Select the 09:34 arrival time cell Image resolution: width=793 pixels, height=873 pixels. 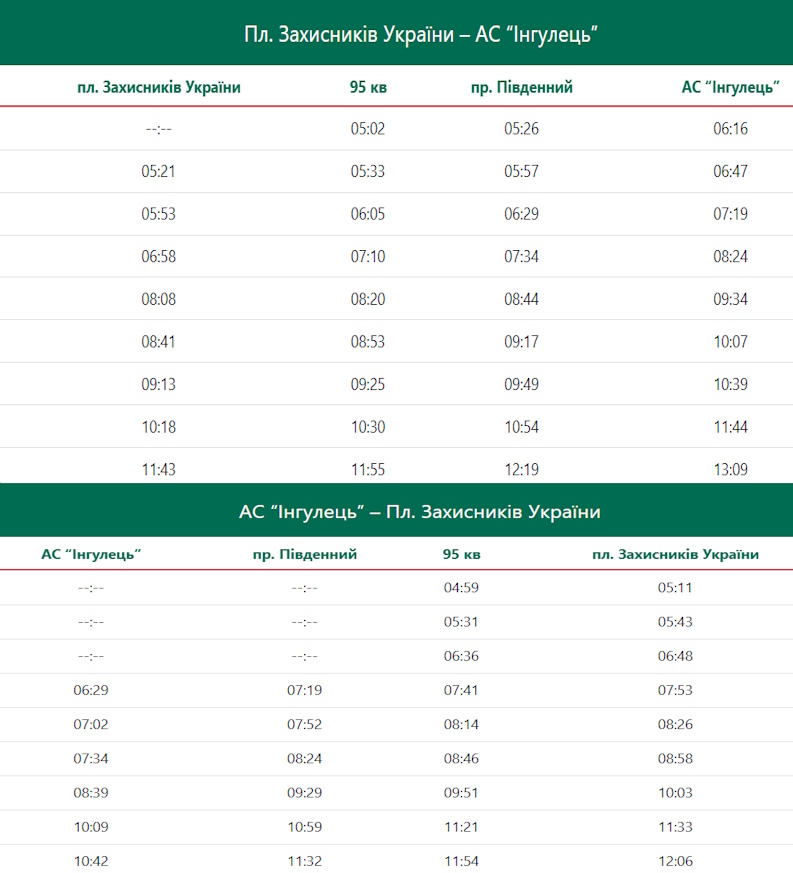coord(730,299)
